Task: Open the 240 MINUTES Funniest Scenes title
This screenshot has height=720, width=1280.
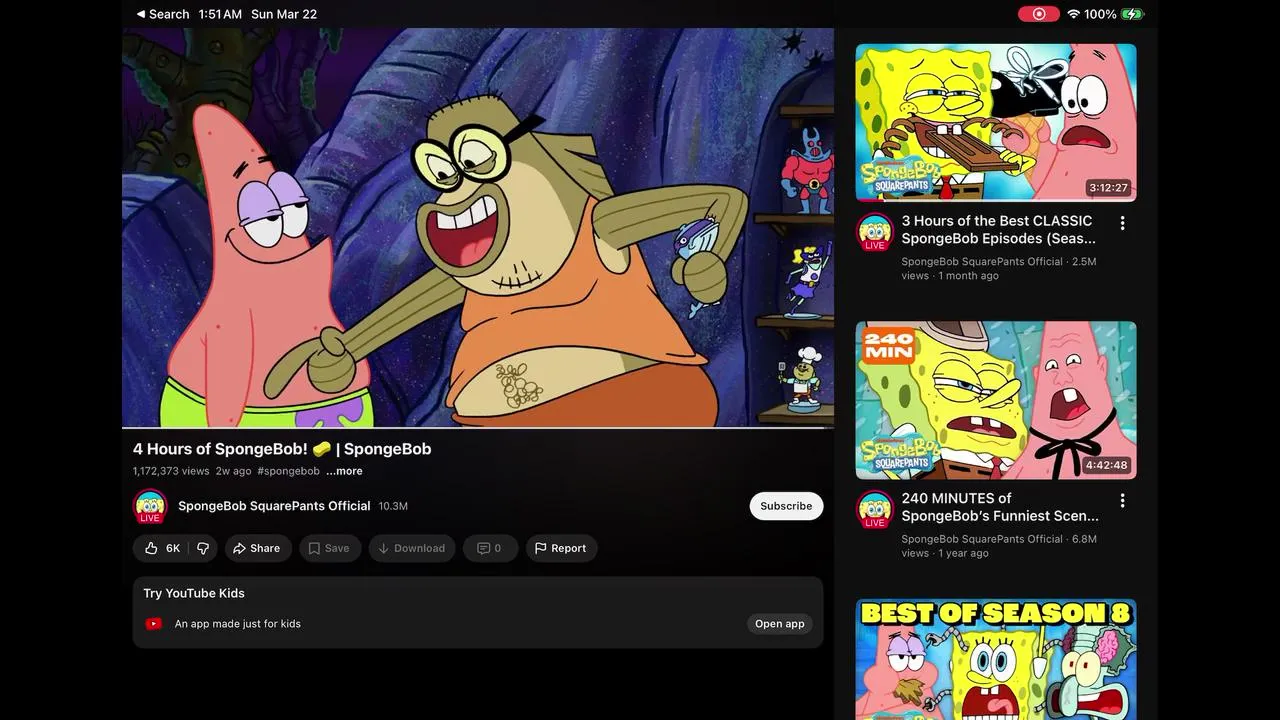Action: [1000, 507]
